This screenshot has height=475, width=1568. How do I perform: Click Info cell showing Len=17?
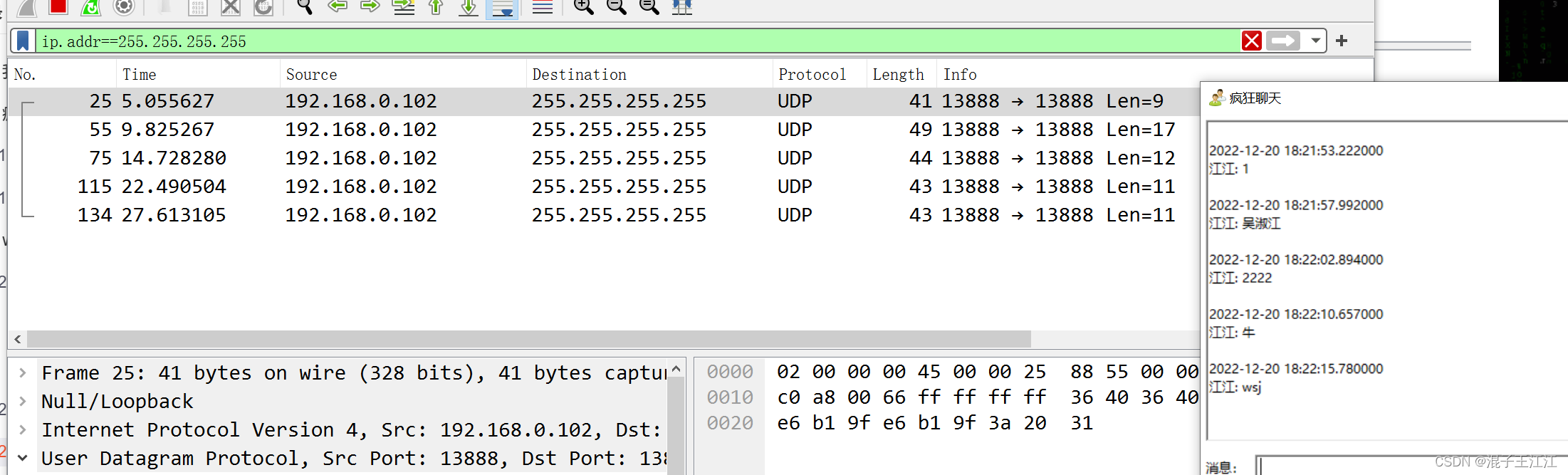coord(1058,130)
